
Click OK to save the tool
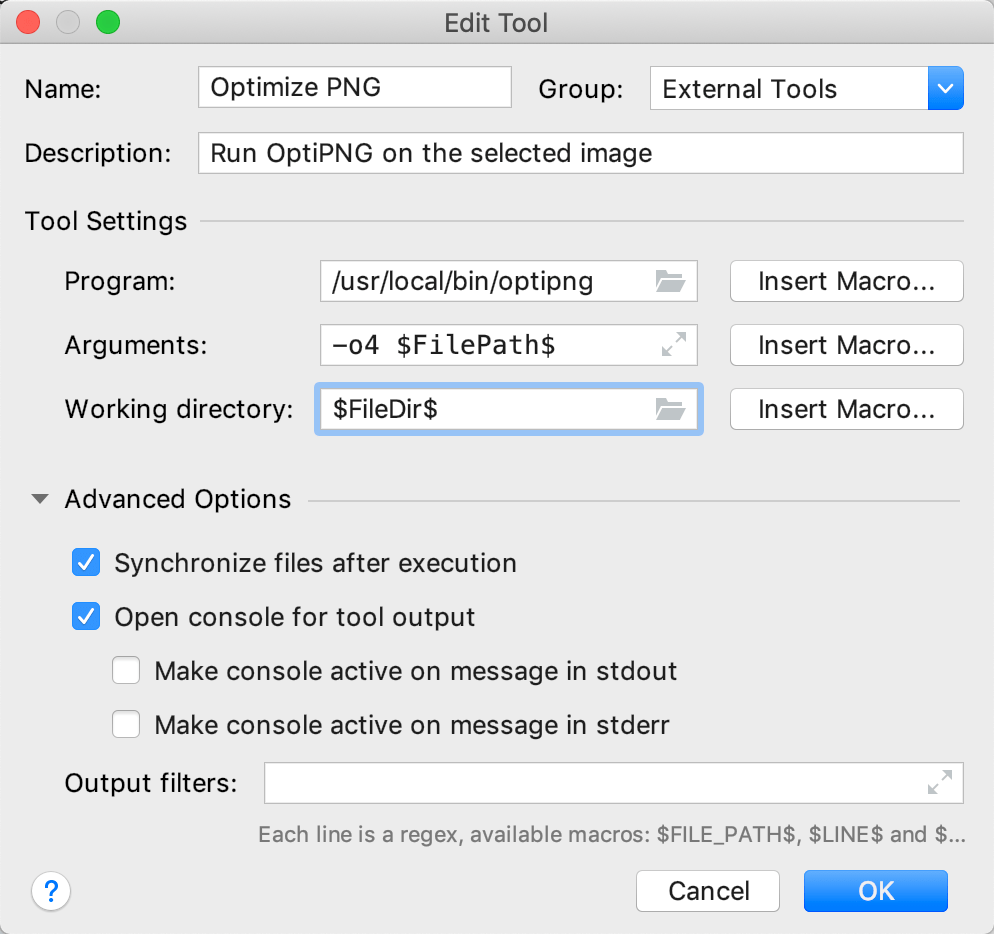pyautogui.click(x=875, y=890)
